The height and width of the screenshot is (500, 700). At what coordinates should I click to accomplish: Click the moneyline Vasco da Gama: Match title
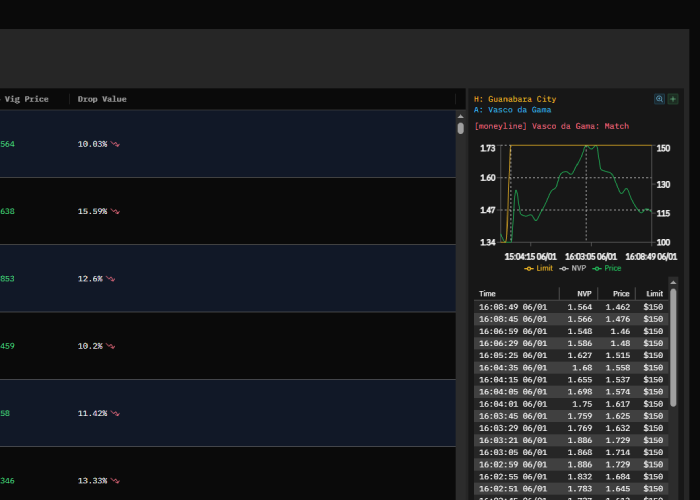click(551, 126)
